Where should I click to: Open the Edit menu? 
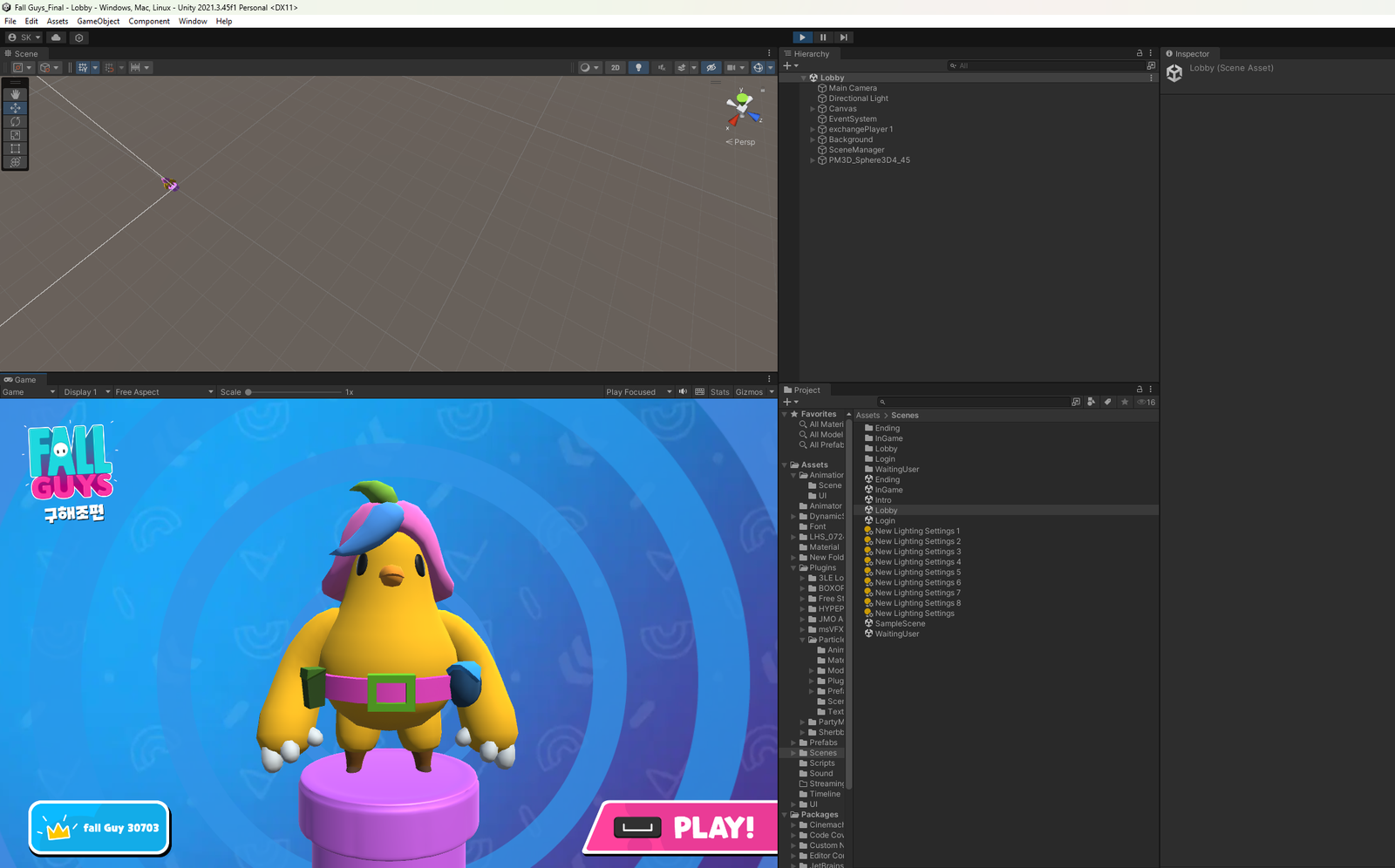[31, 21]
